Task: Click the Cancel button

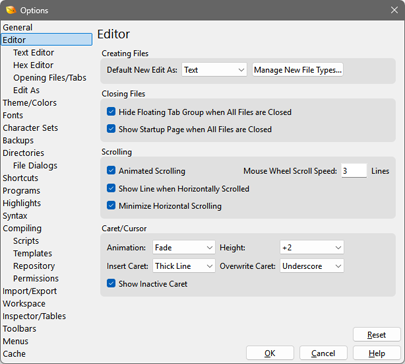Action: (323, 353)
